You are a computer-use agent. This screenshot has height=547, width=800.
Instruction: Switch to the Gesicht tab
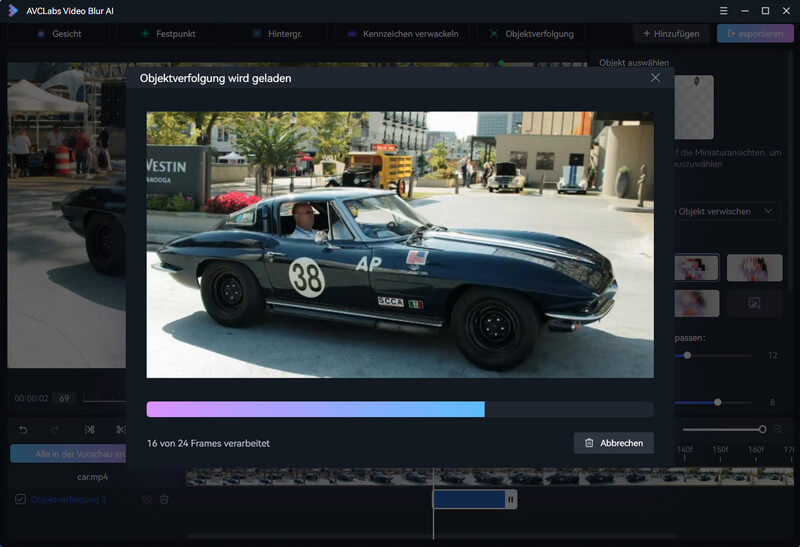click(x=59, y=34)
